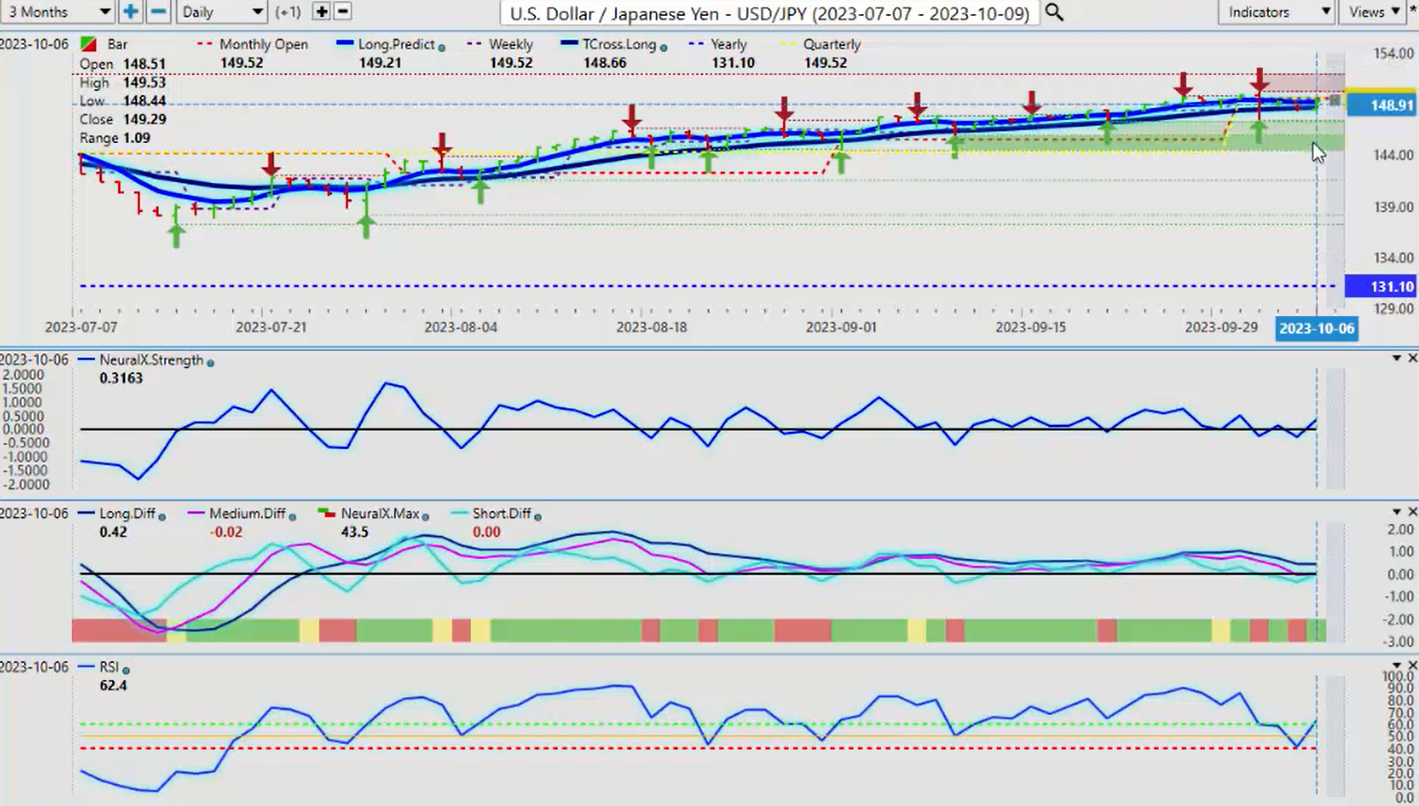Click the Short.Diff settings dot

pyautogui.click(x=538, y=515)
